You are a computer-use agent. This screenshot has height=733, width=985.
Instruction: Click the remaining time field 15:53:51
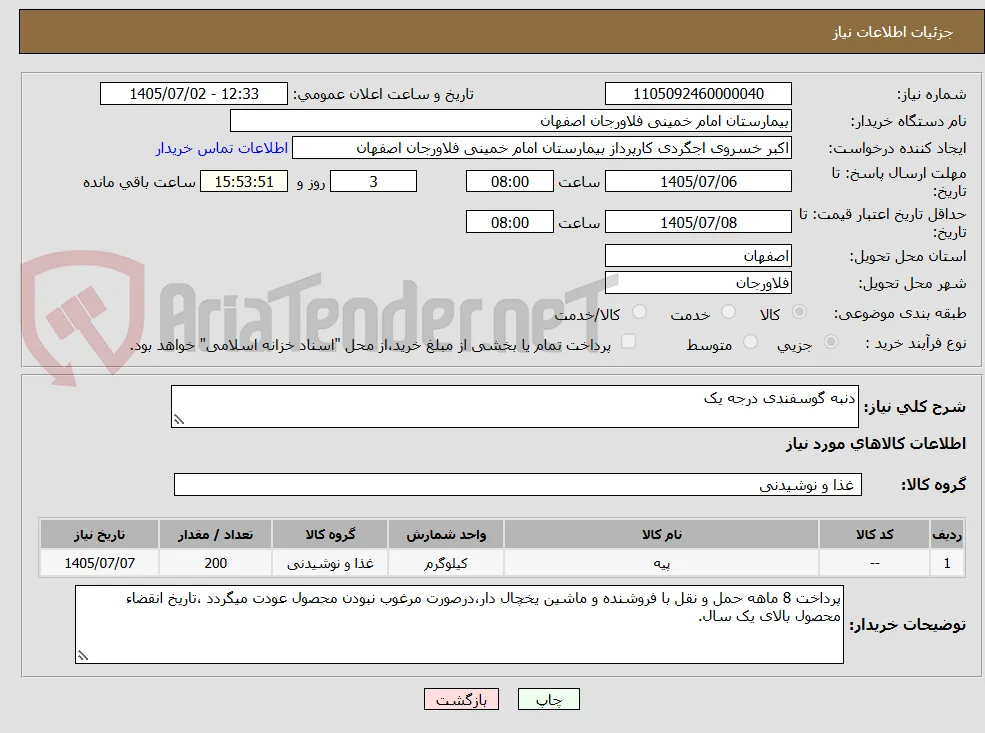tap(244, 182)
